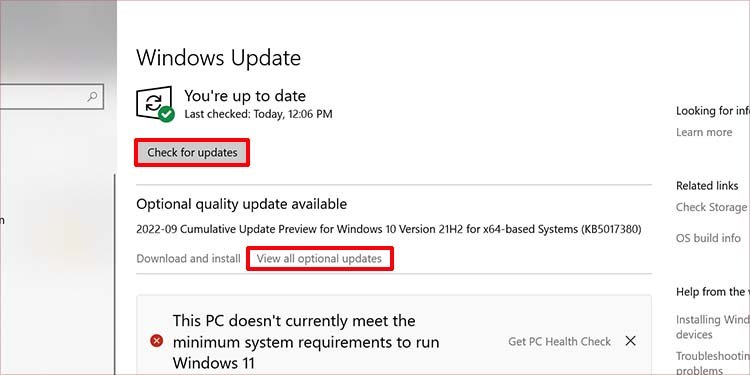Open the Installing Windows devices help link

(x=713, y=327)
